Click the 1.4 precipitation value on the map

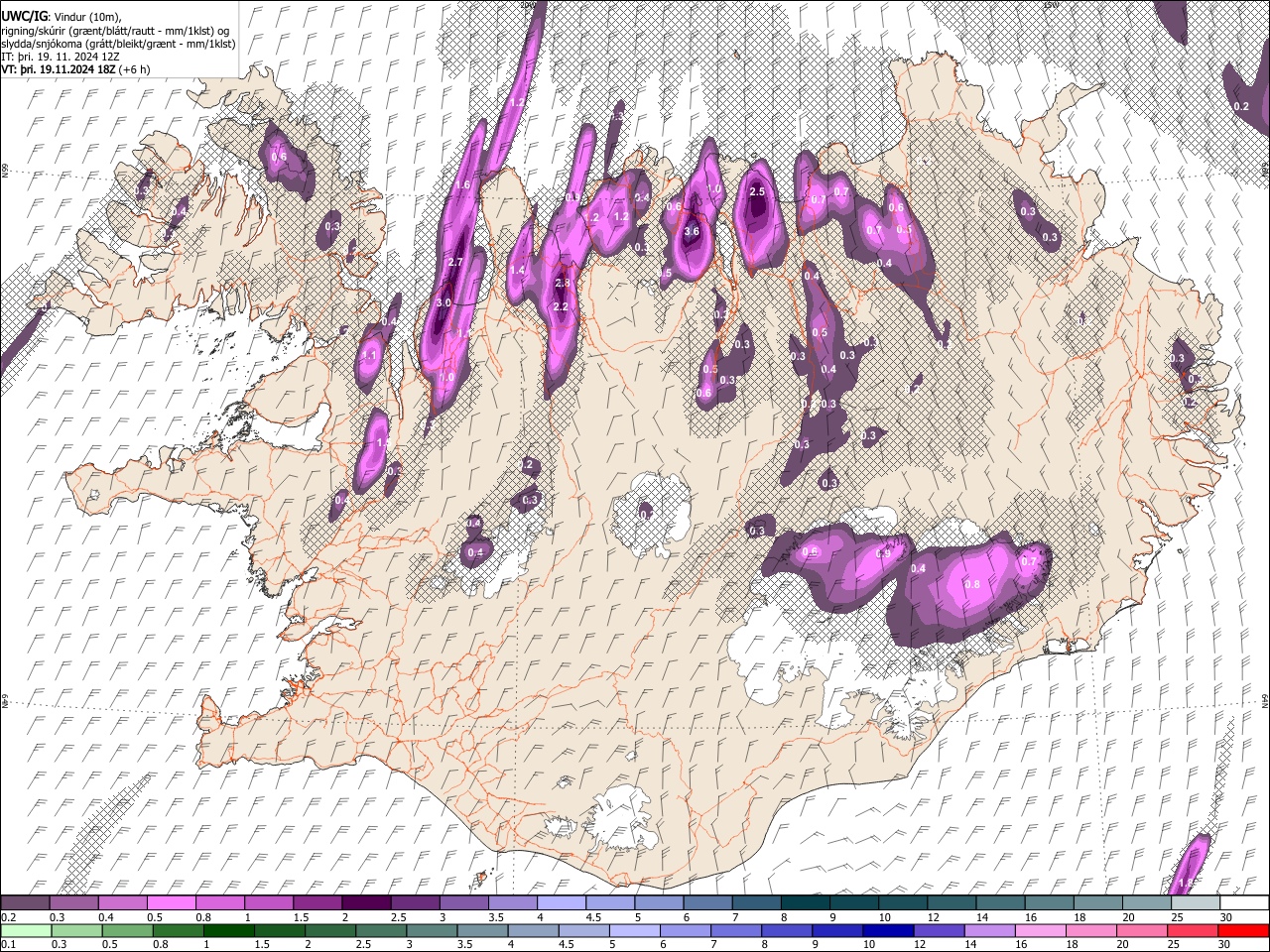[x=517, y=270]
